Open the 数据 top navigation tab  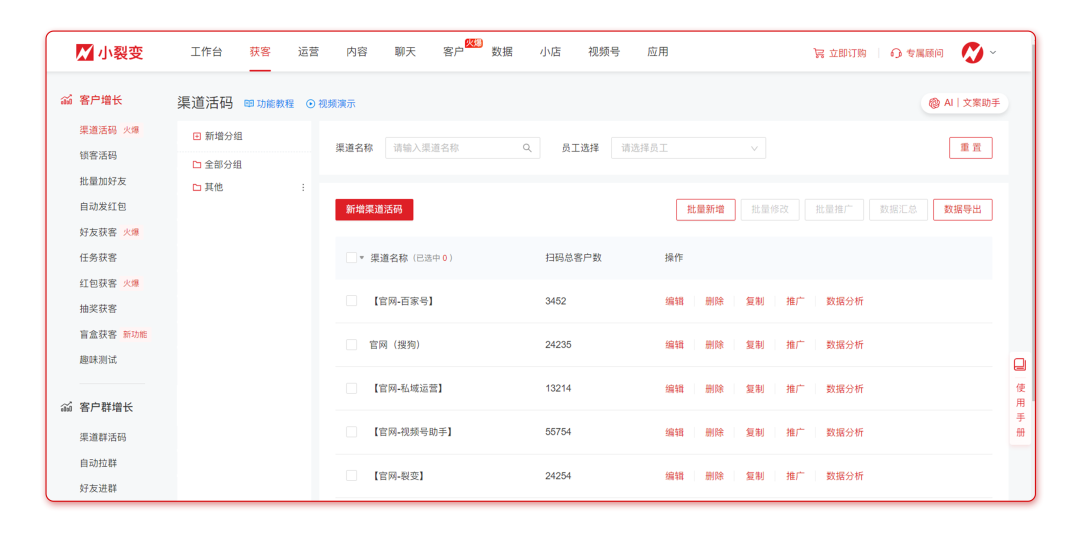coord(502,52)
